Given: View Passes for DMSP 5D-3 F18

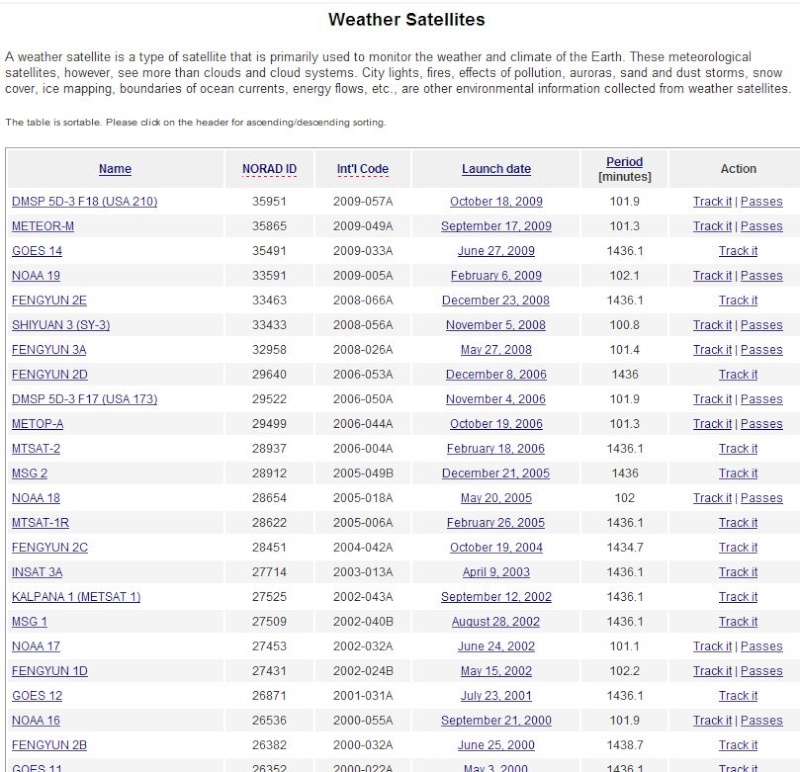Looking at the screenshot, I should pyautogui.click(x=761, y=202).
